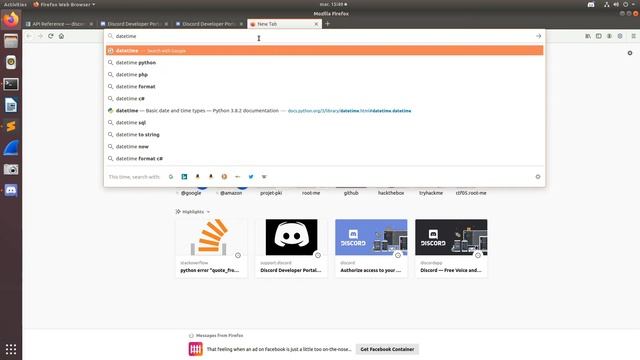Open the network indicator in top bar
The width and height of the screenshot is (640, 360).
607,4
